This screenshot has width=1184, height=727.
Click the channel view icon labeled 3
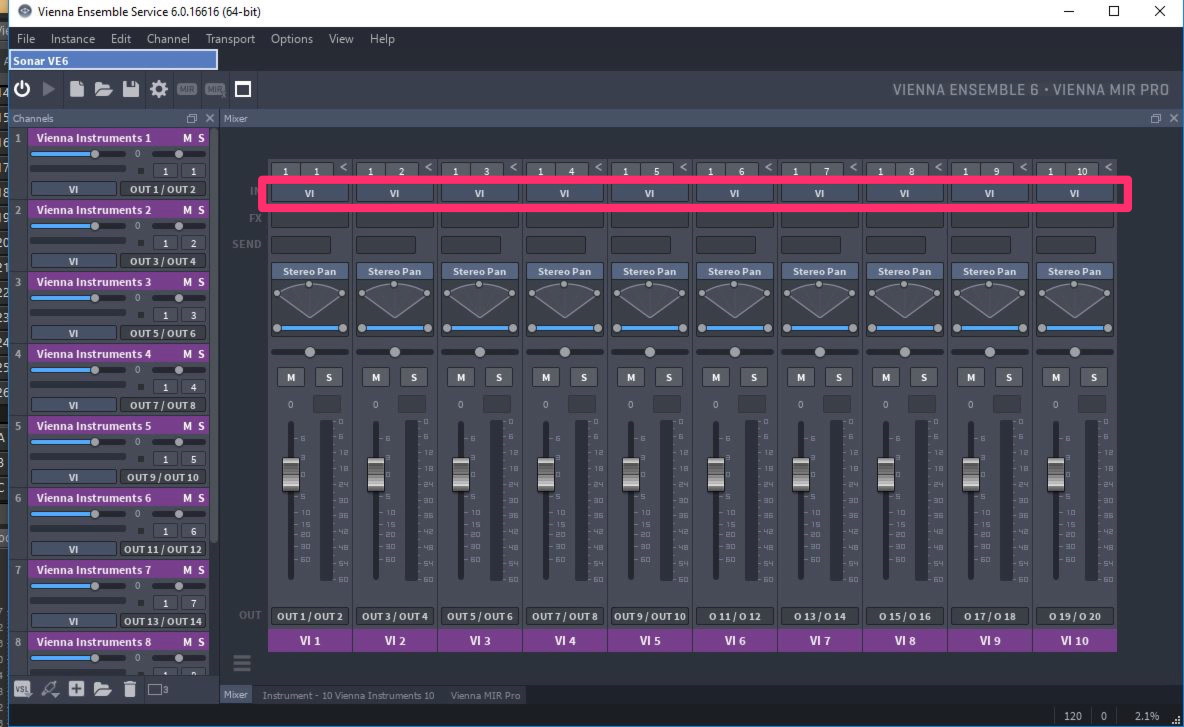coord(158,689)
